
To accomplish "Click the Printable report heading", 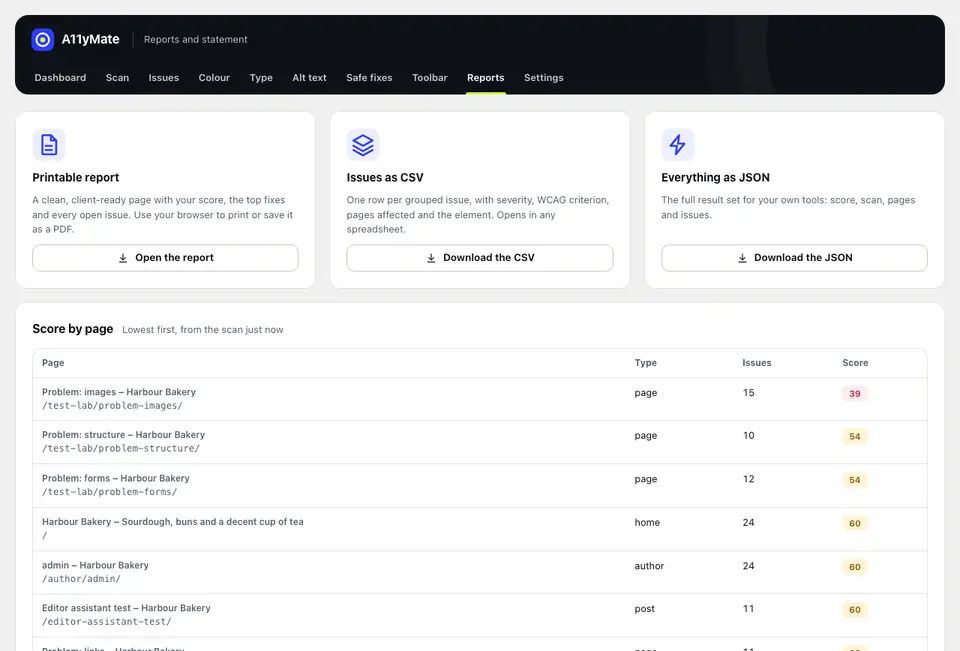I will coord(76,178).
